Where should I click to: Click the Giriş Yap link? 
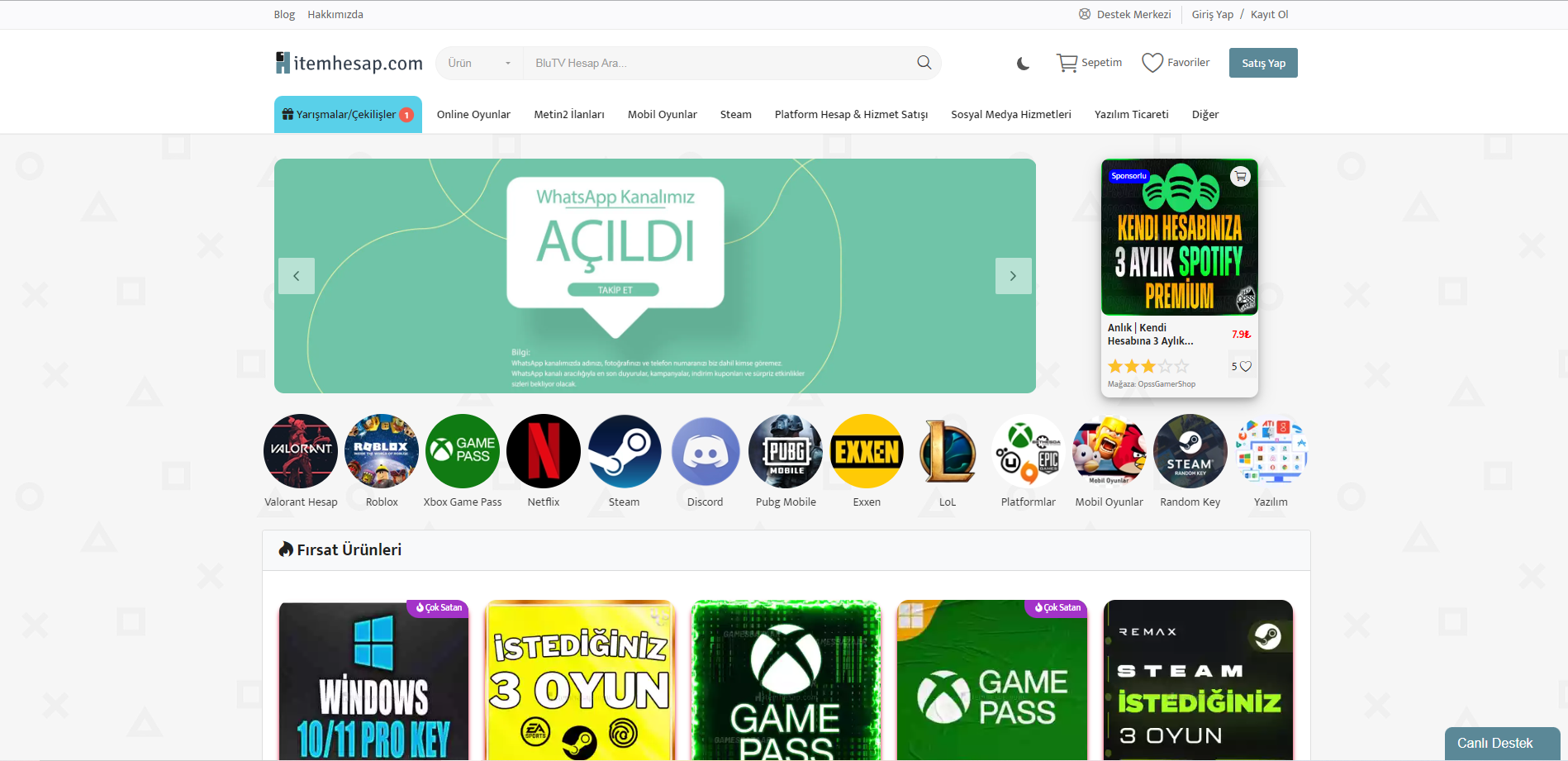(x=1212, y=14)
